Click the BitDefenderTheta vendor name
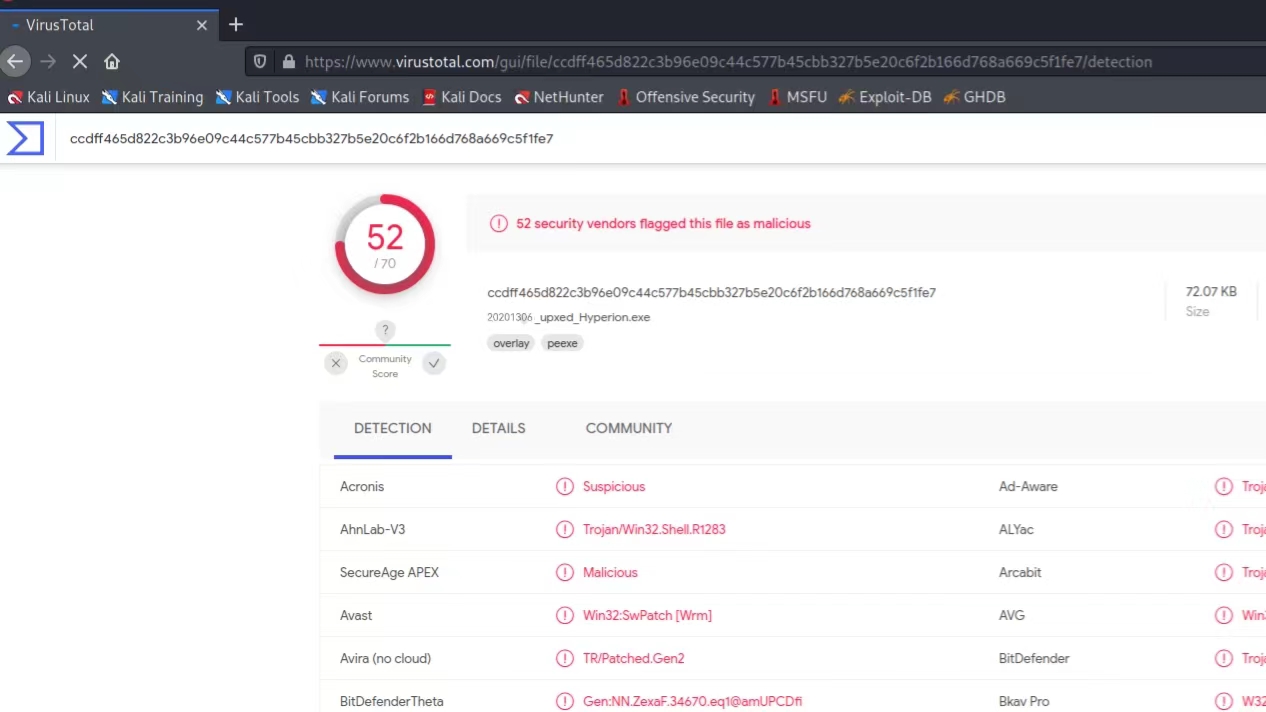The width and height of the screenshot is (1266, 712). point(391,701)
